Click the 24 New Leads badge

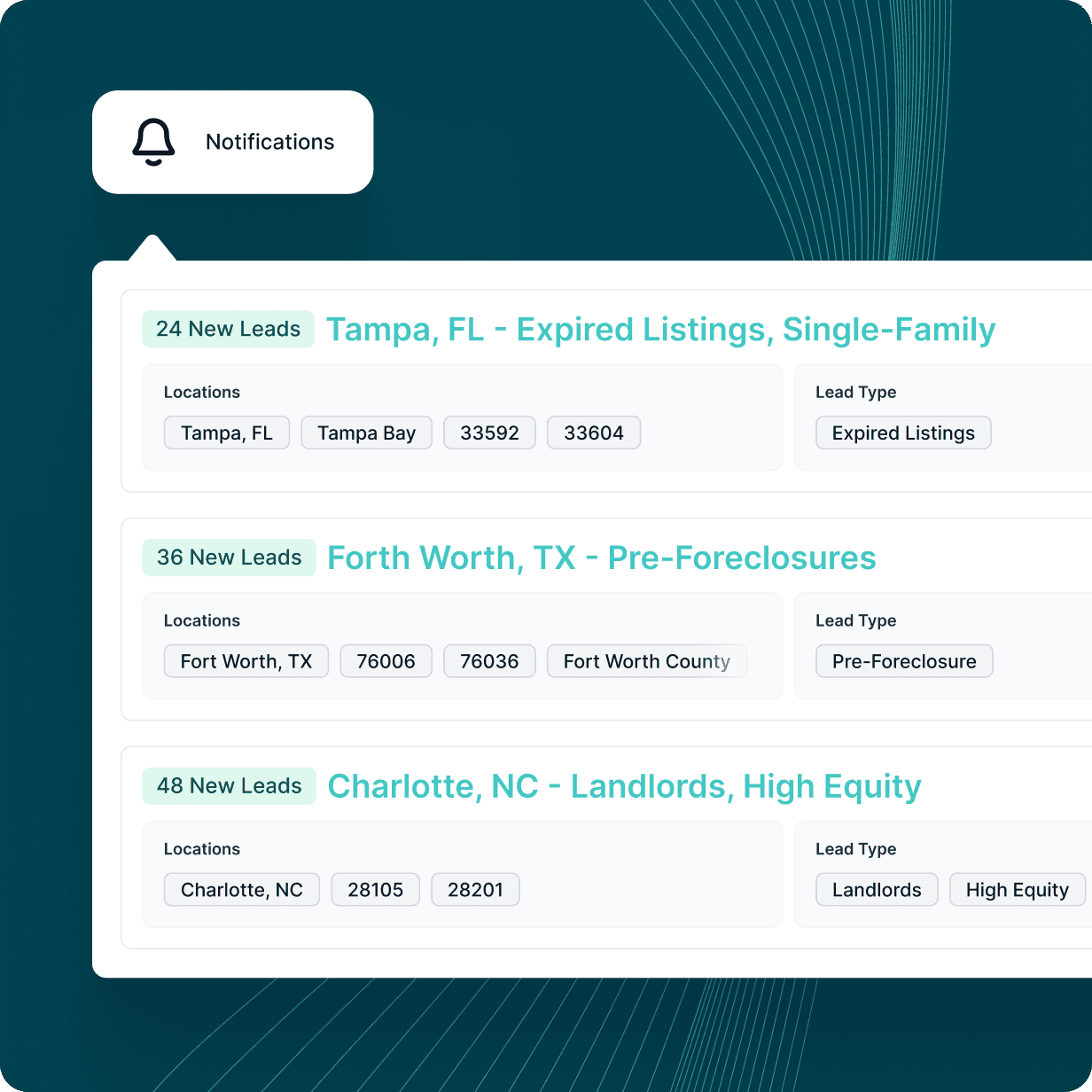[228, 329]
